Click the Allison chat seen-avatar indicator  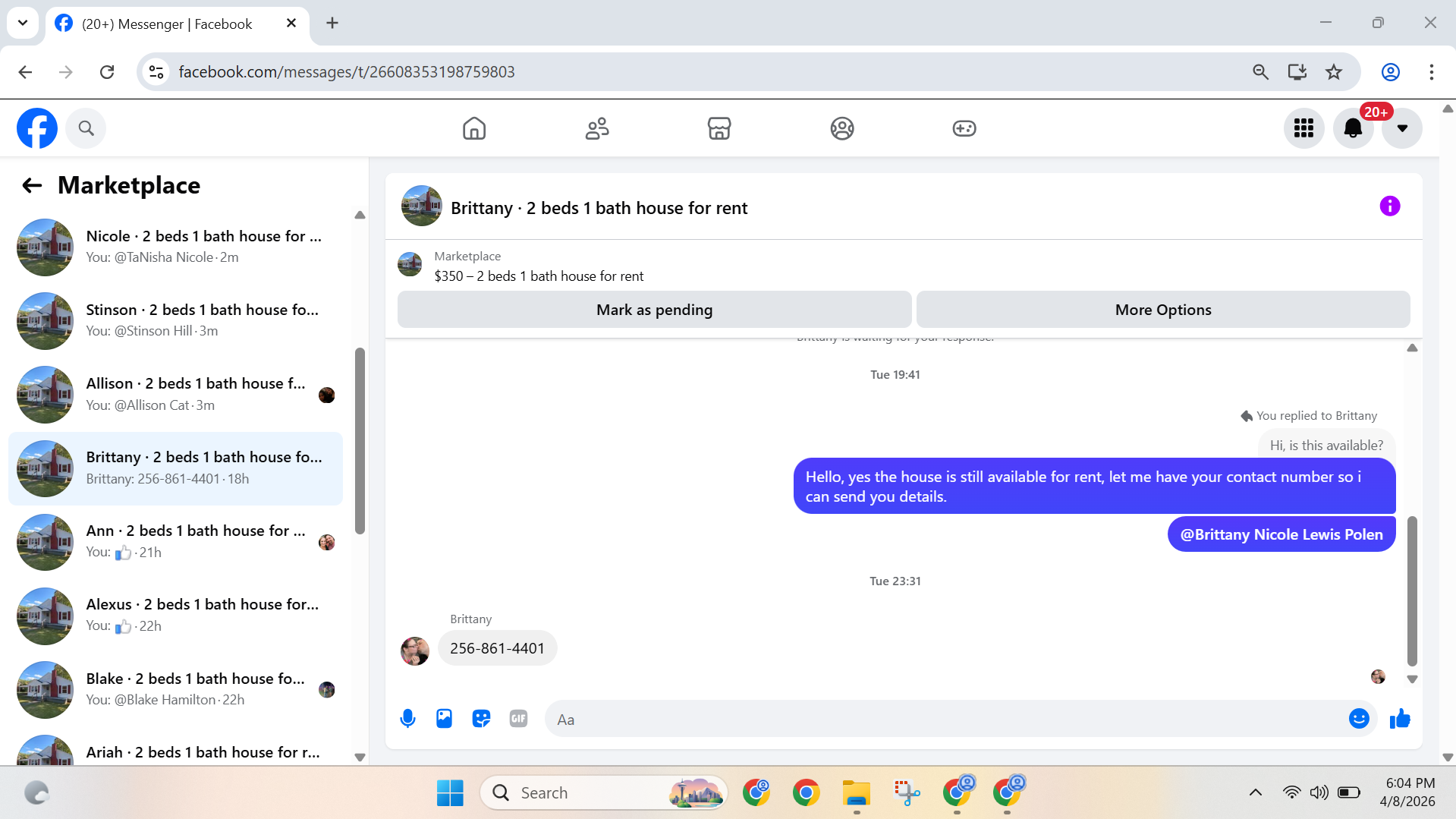pos(327,395)
